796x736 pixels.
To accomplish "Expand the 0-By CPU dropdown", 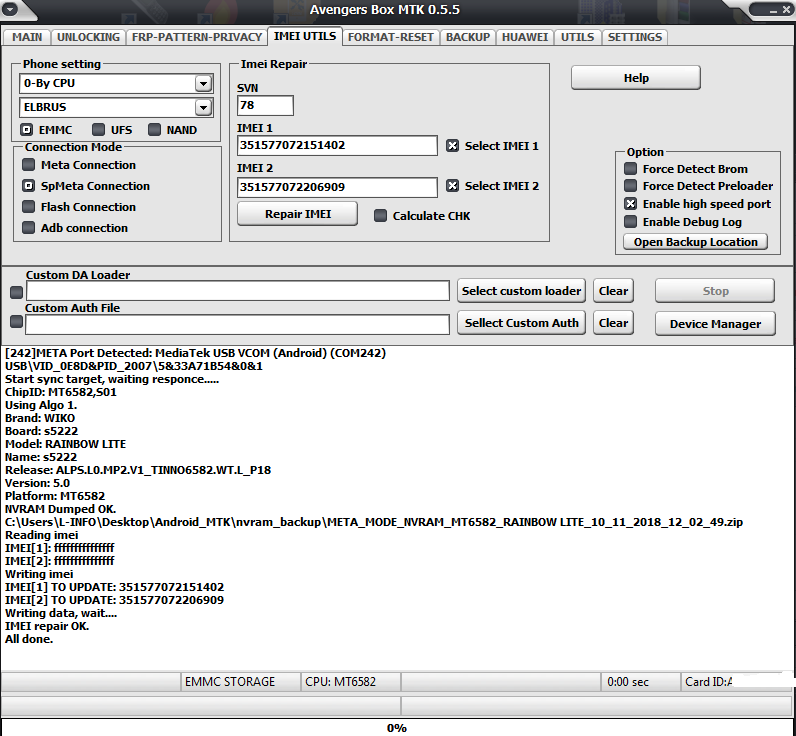I will [203, 83].
